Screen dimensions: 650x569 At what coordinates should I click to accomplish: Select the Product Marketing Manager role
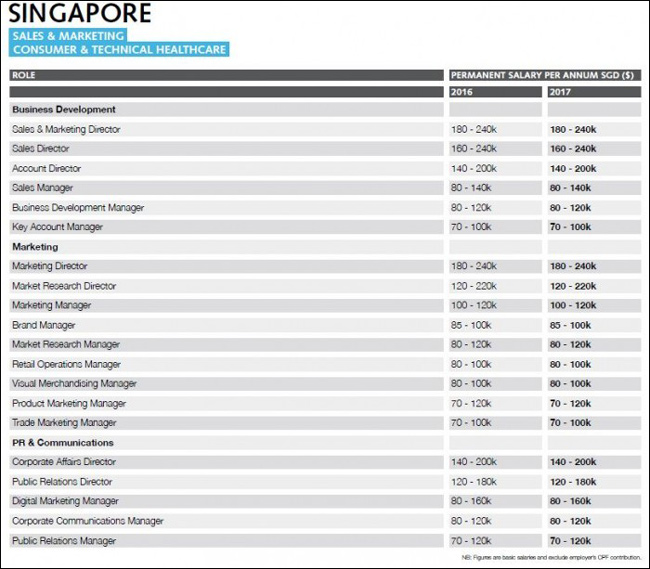tap(69, 404)
